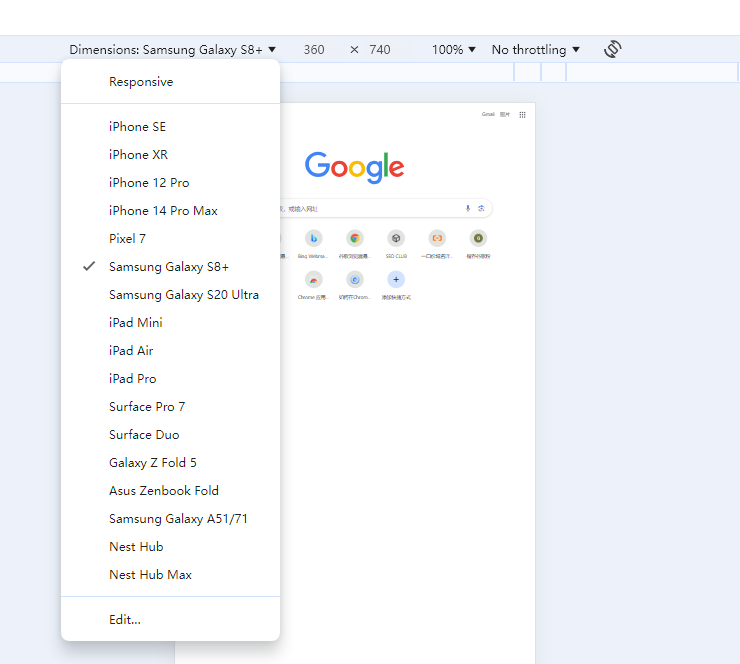The width and height of the screenshot is (740, 664).
Task: Open the images link beside Gmail
Action: pos(505,114)
